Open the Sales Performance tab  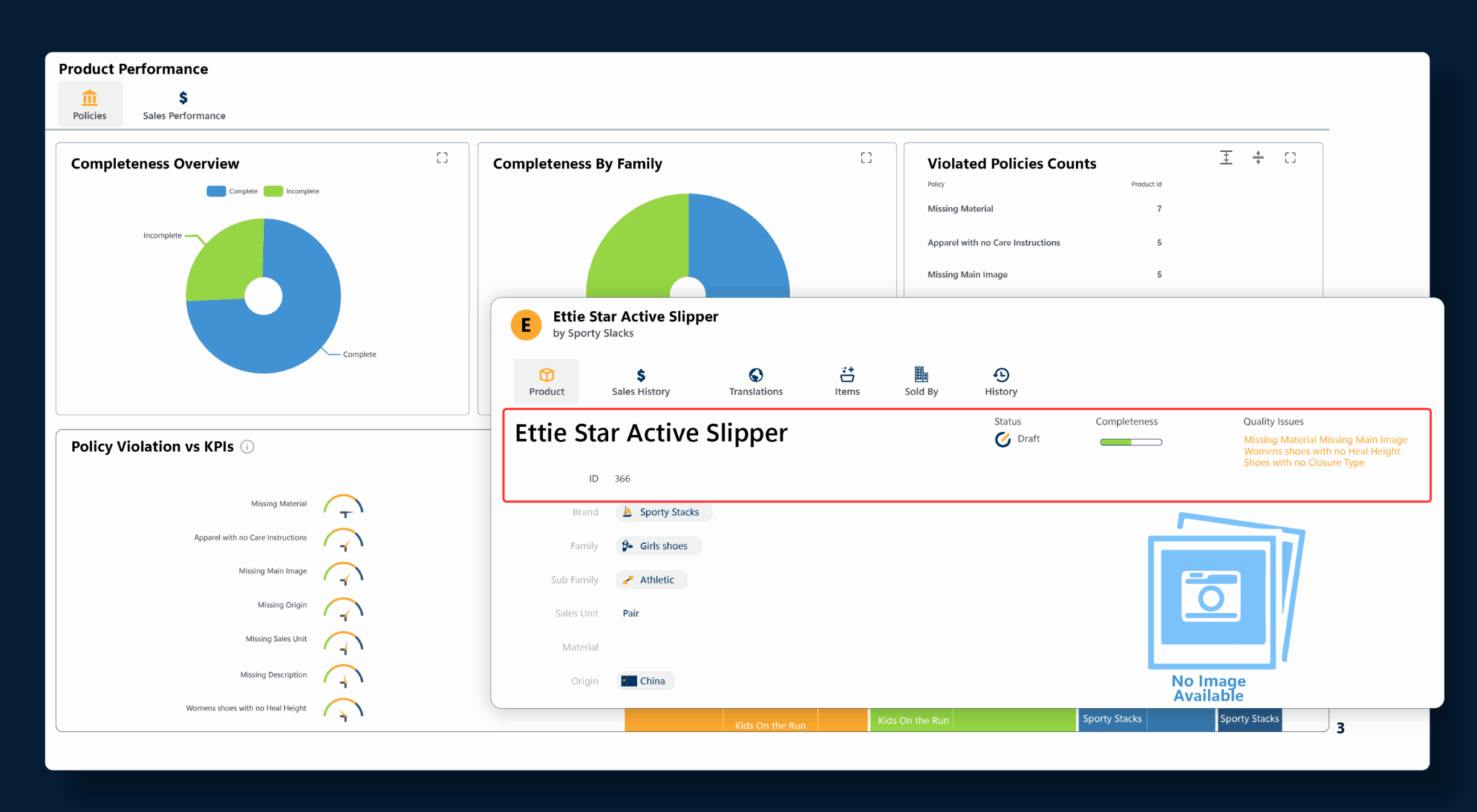183,103
